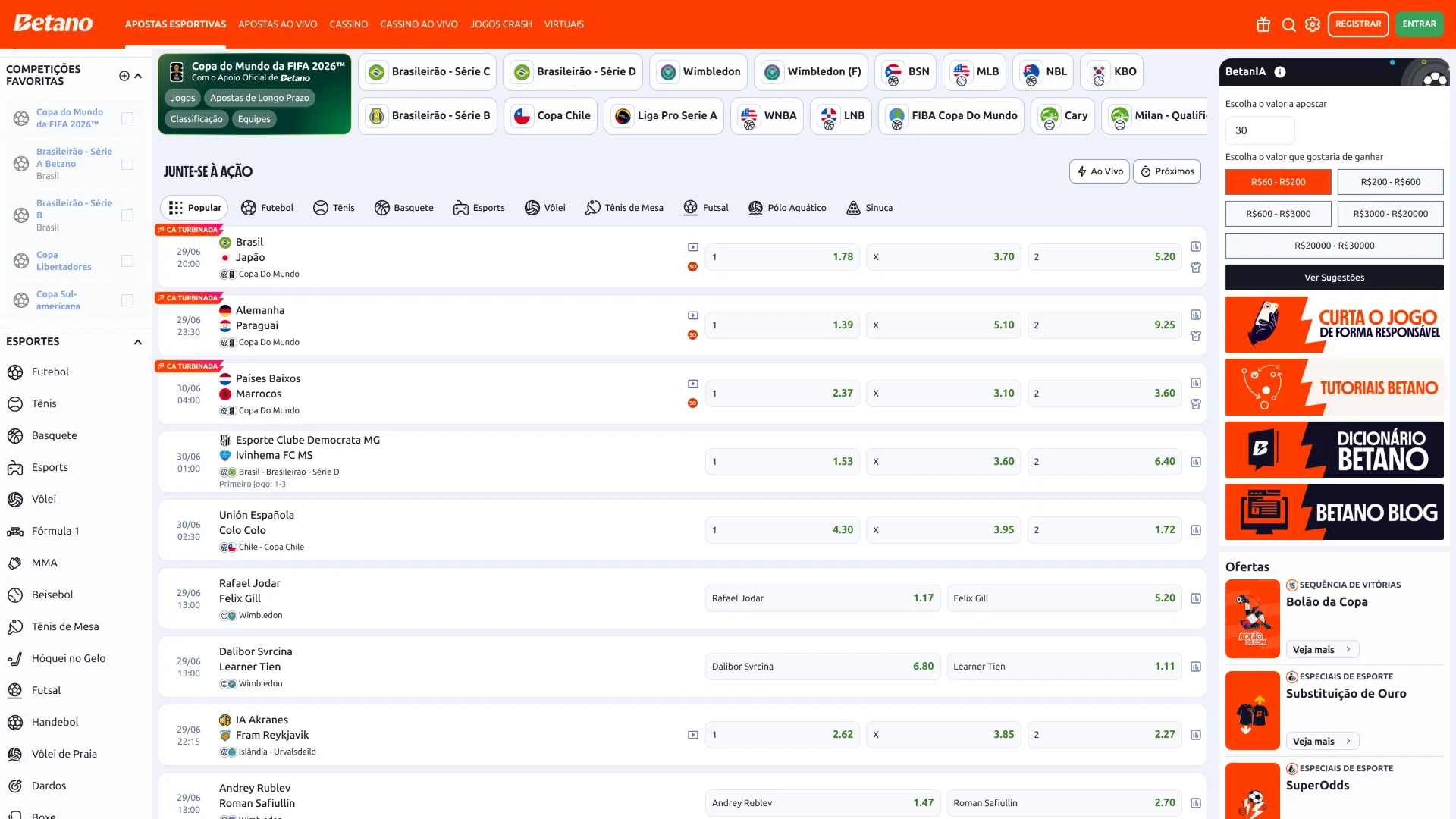Select Handebol in sports sidebar
The height and width of the screenshot is (819, 1456).
pos(75,722)
